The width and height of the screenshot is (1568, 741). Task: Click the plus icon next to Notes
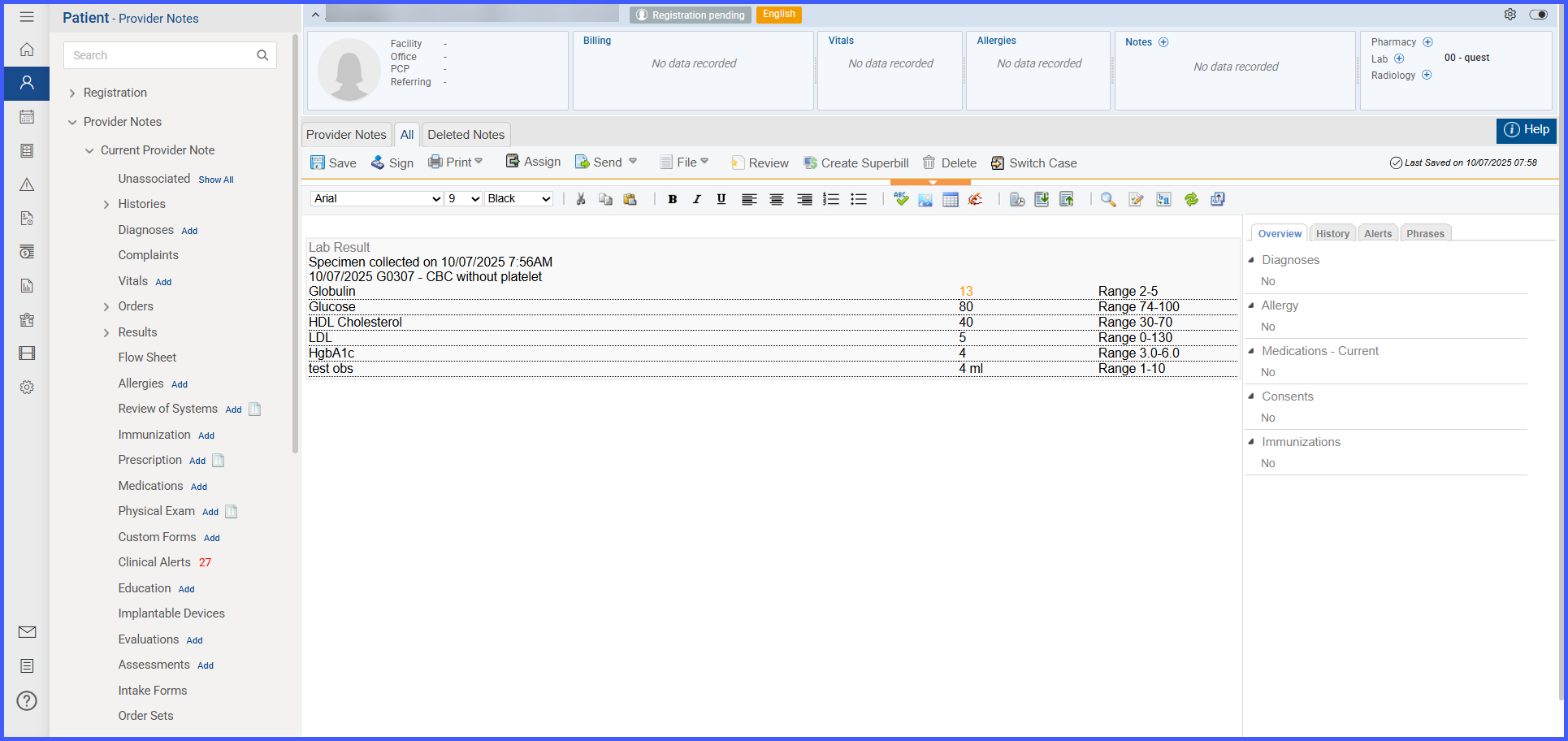[1163, 42]
